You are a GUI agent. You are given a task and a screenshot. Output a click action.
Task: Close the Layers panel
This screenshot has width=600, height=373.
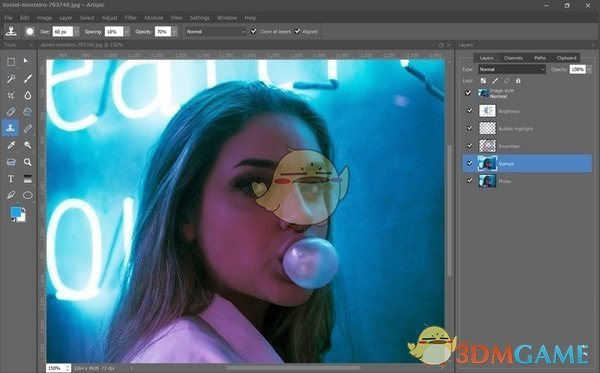click(594, 45)
